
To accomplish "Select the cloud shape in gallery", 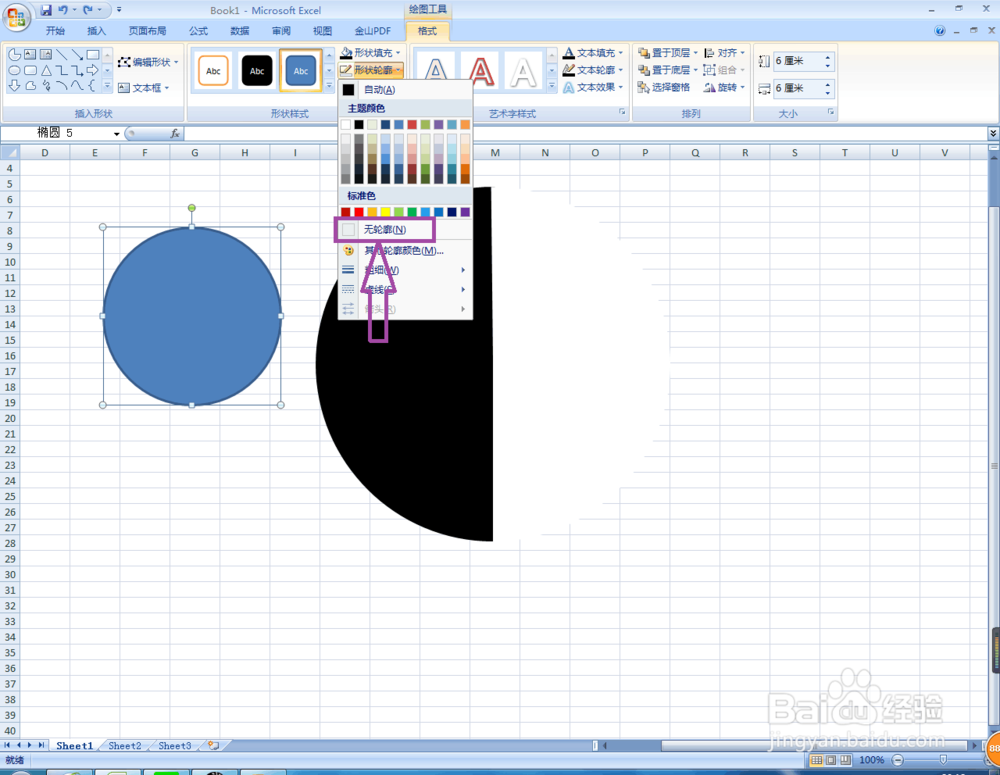I will click(x=30, y=85).
